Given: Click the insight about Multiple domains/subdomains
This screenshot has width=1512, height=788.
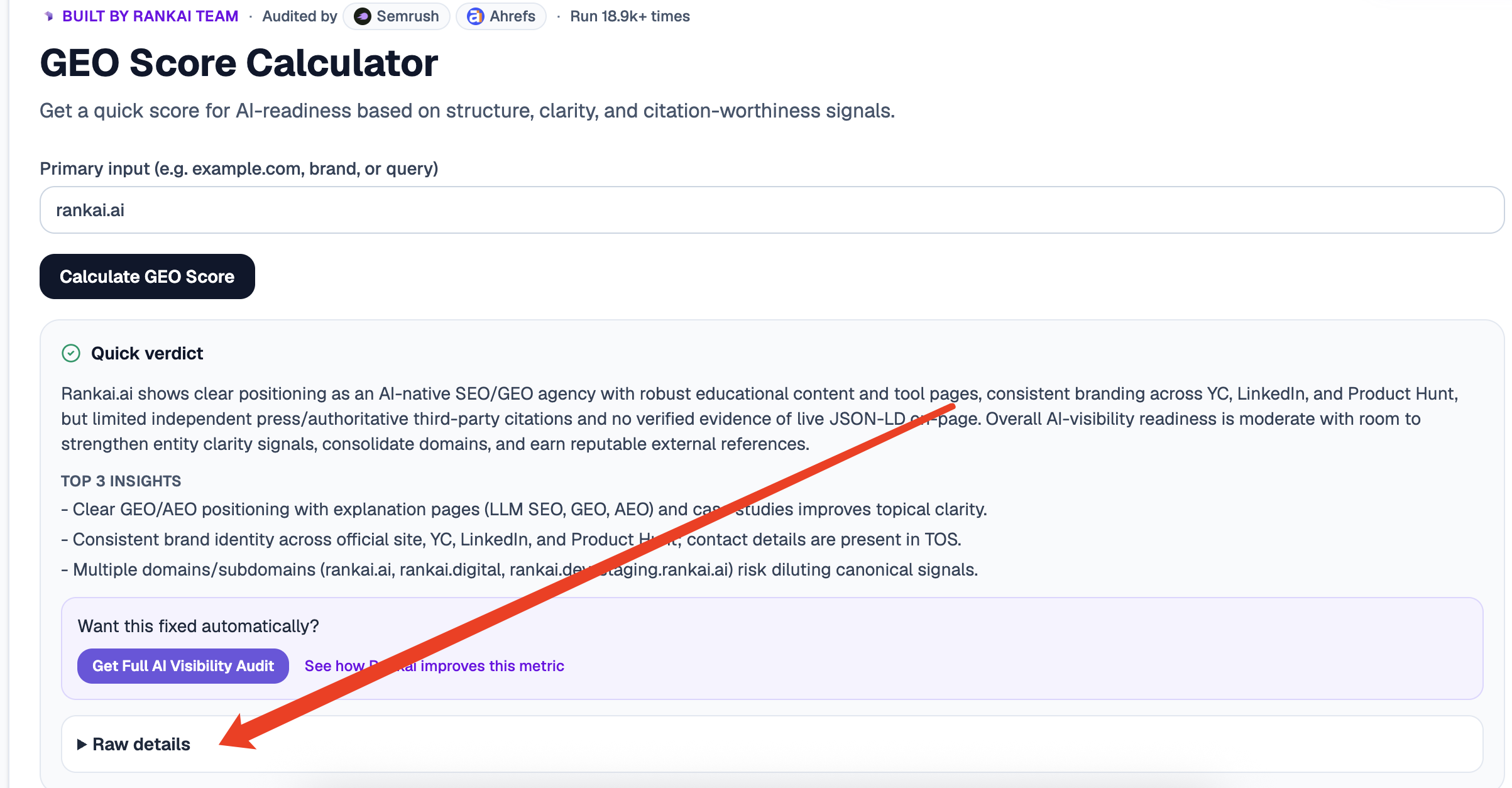Looking at the screenshot, I should coord(520,569).
